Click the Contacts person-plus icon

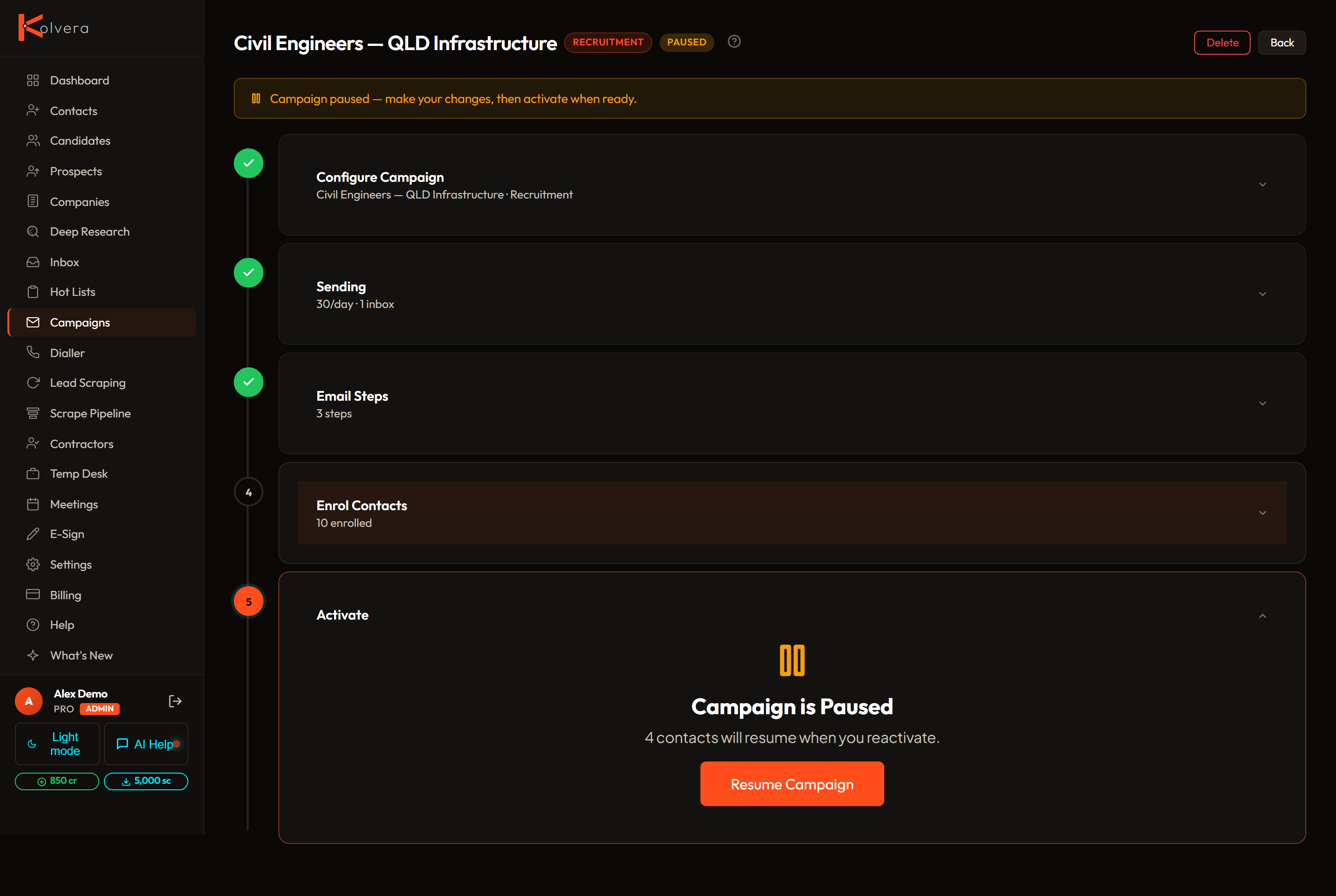[x=33, y=111]
